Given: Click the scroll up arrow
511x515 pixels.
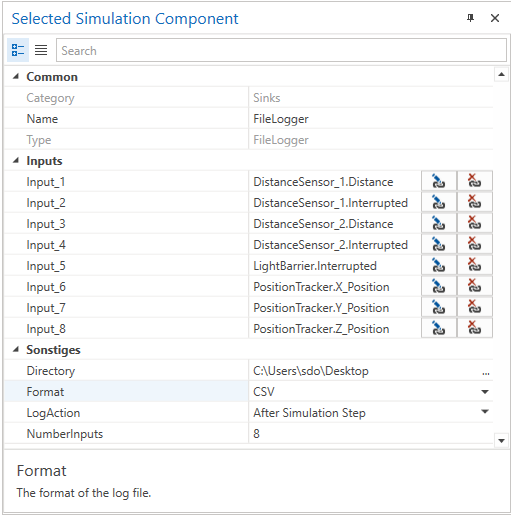Looking at the screenshot, I should pos(501,75).
